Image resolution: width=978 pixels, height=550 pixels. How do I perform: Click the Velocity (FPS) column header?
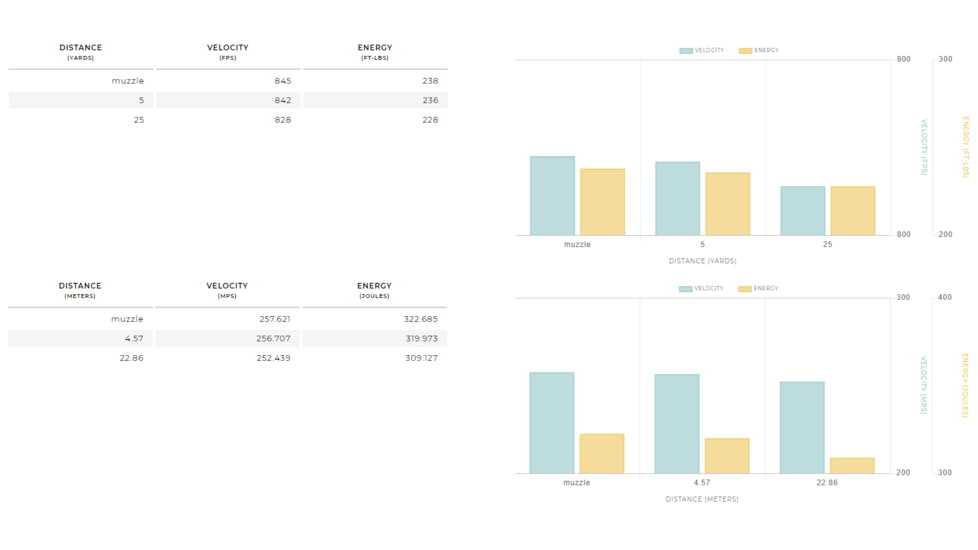tap(228, 52)
